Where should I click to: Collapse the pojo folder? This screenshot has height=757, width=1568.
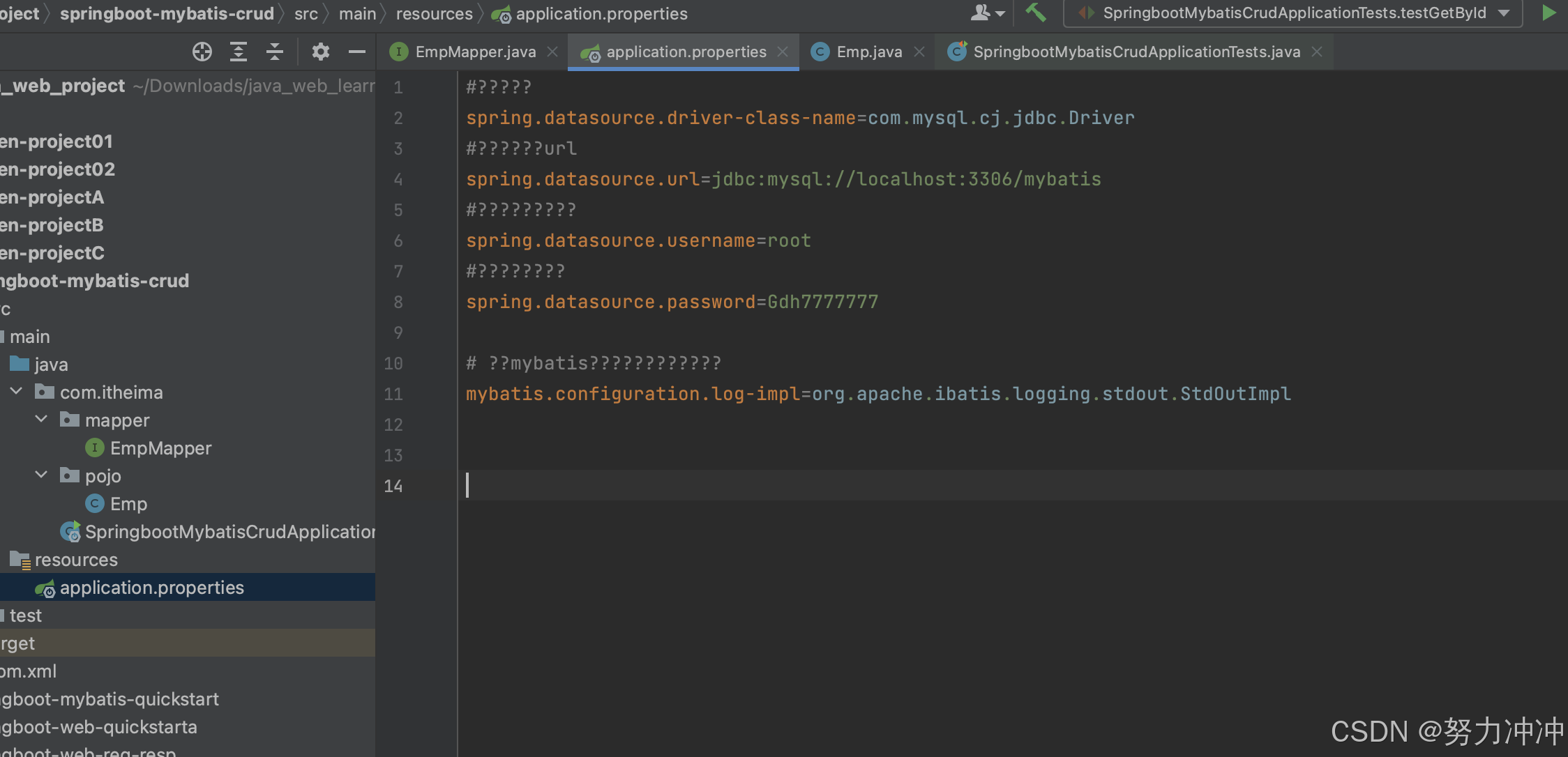coord(42,475)
